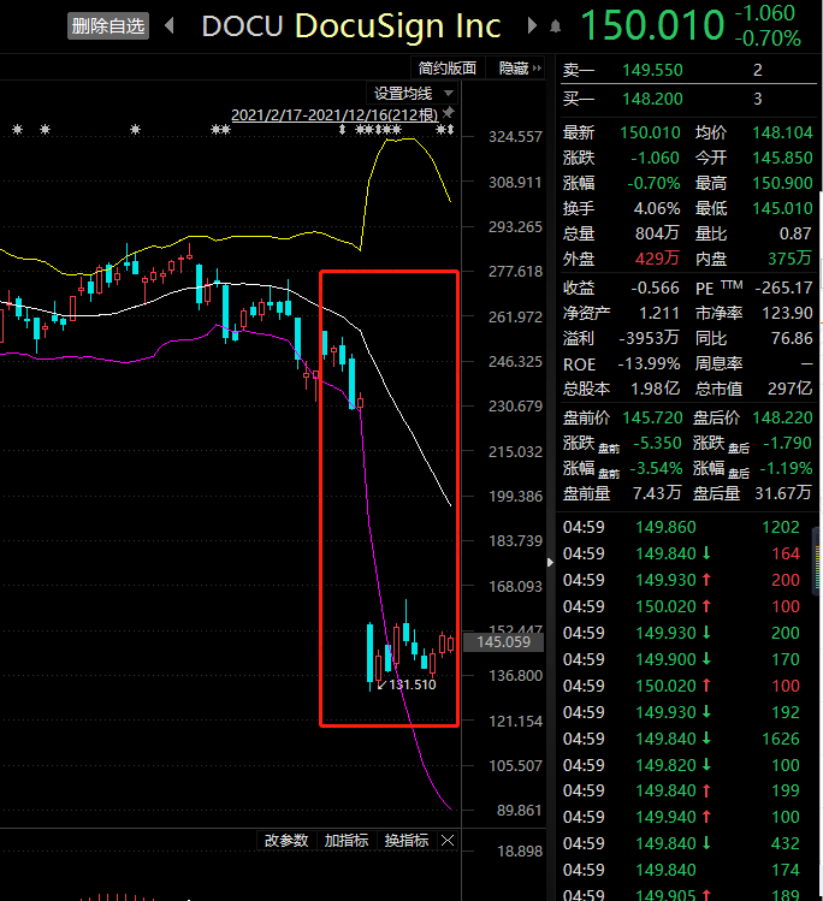Click the current price marker 145.059
Viewport: 823px width, 901px height.
[503, 642]
